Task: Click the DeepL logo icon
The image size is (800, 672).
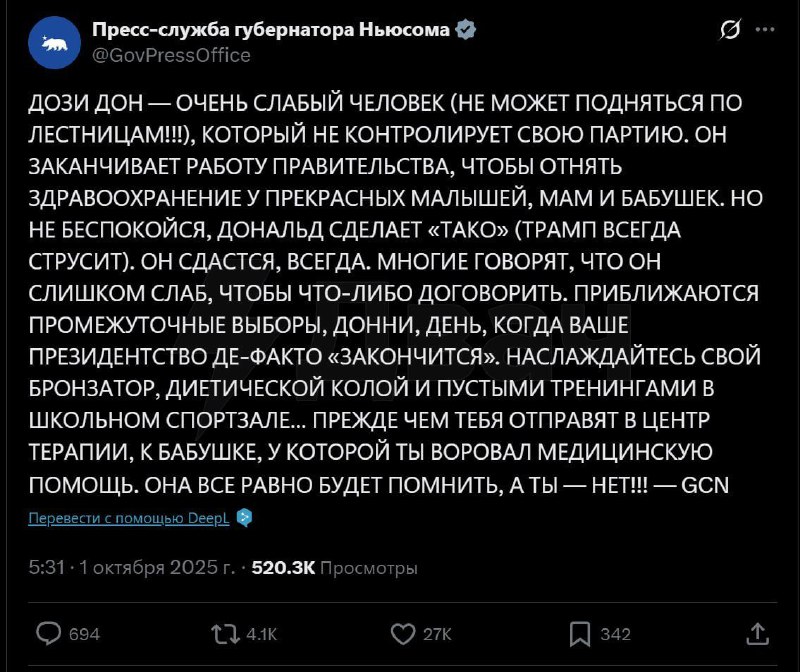Action: (x=246, y=518)
